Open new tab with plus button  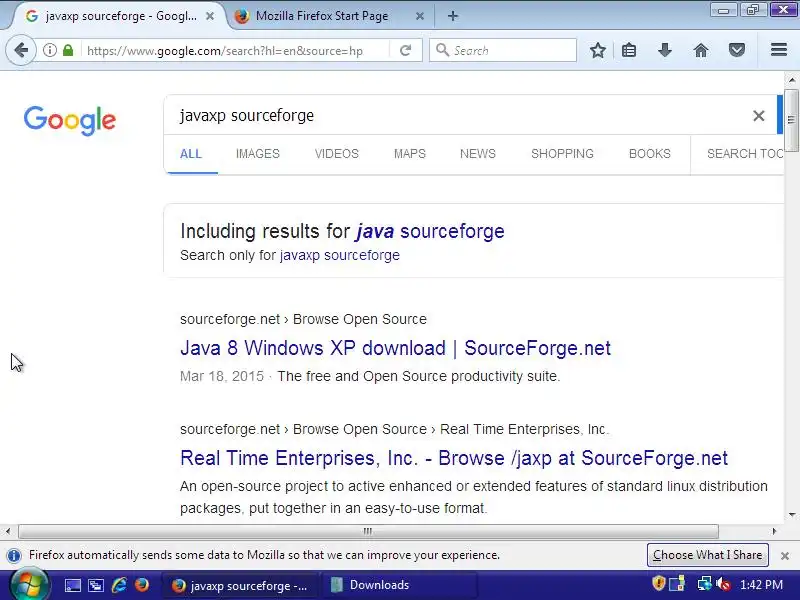tap(453, 16)
